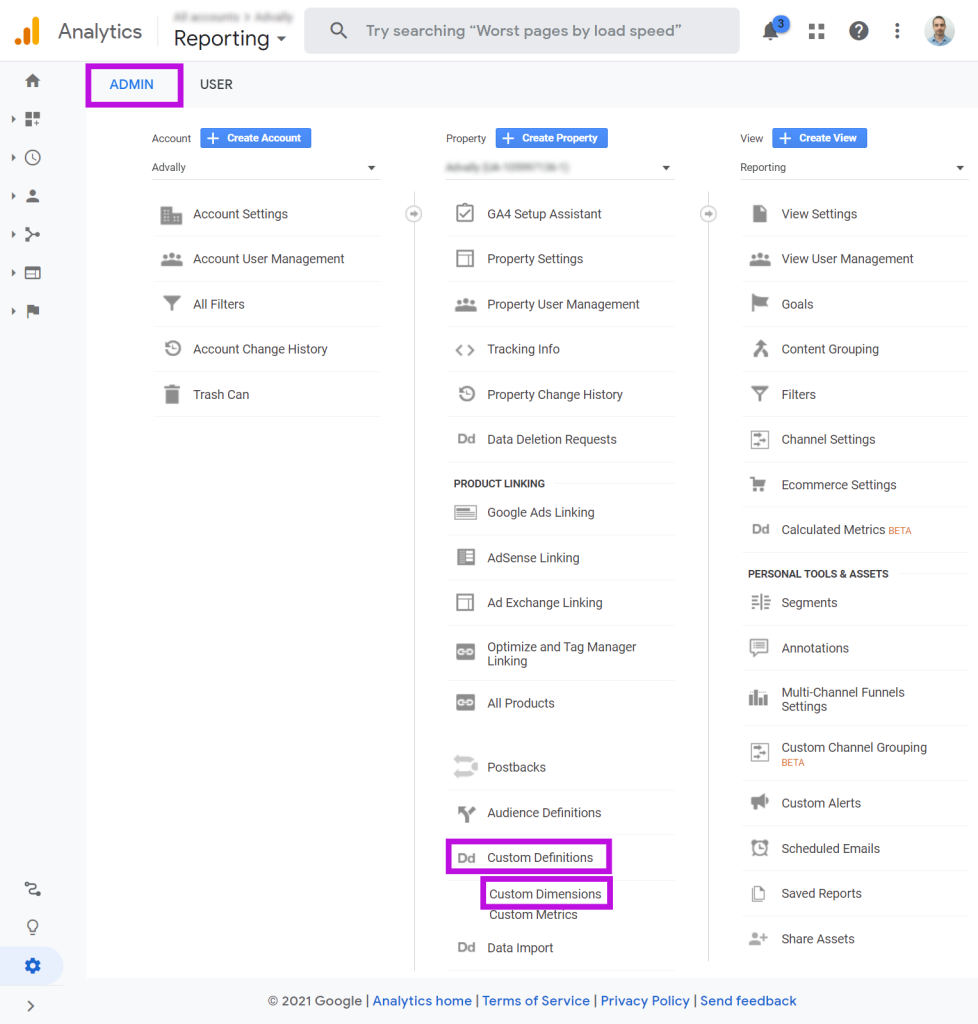This screenshot has width=978, height=1024.
Task: Click the user profile avatar
Action: (939, 31)
